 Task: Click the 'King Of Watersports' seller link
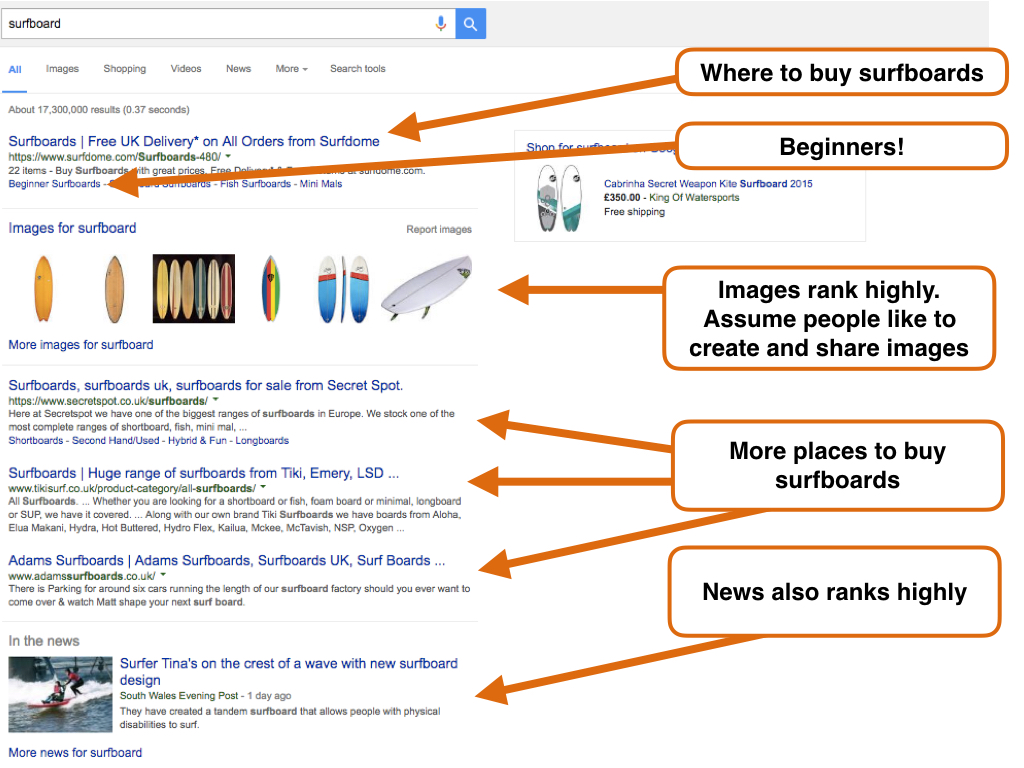pos(694,198)
